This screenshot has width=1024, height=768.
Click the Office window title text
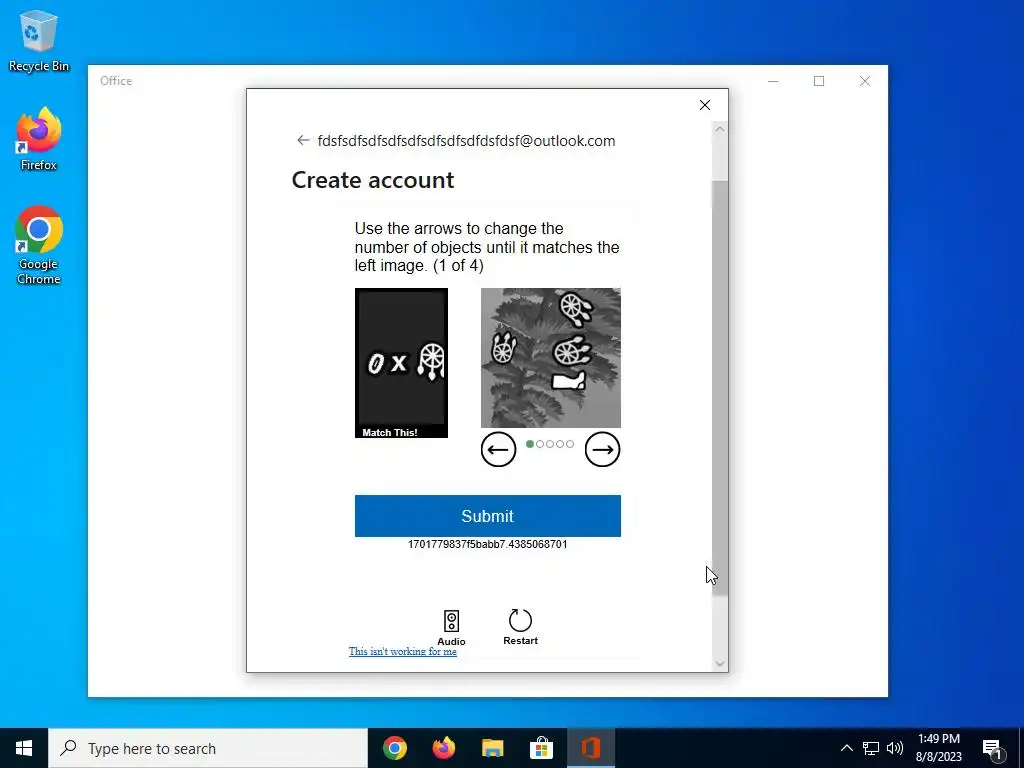116,81
